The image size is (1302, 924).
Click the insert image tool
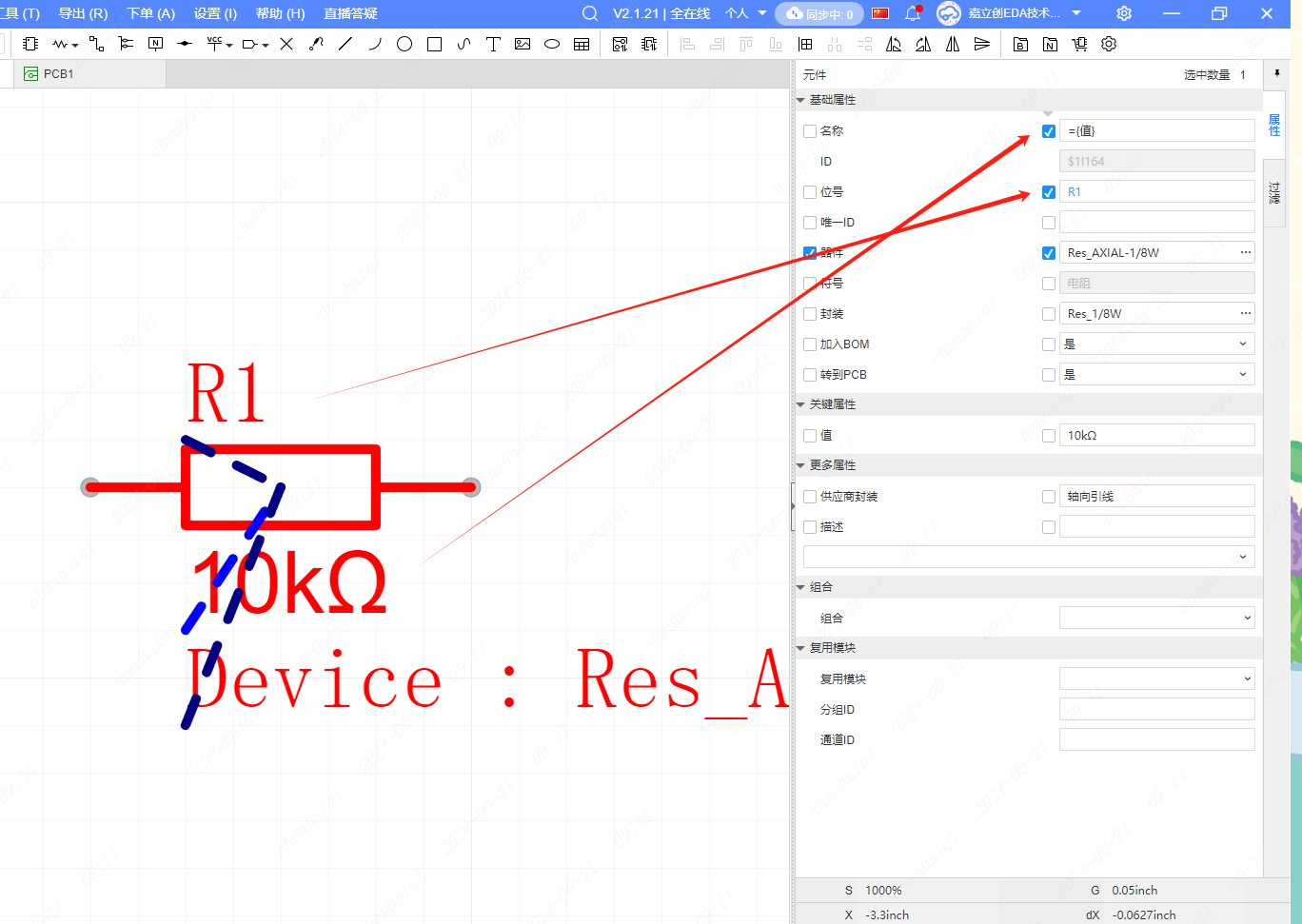[523, 44]
